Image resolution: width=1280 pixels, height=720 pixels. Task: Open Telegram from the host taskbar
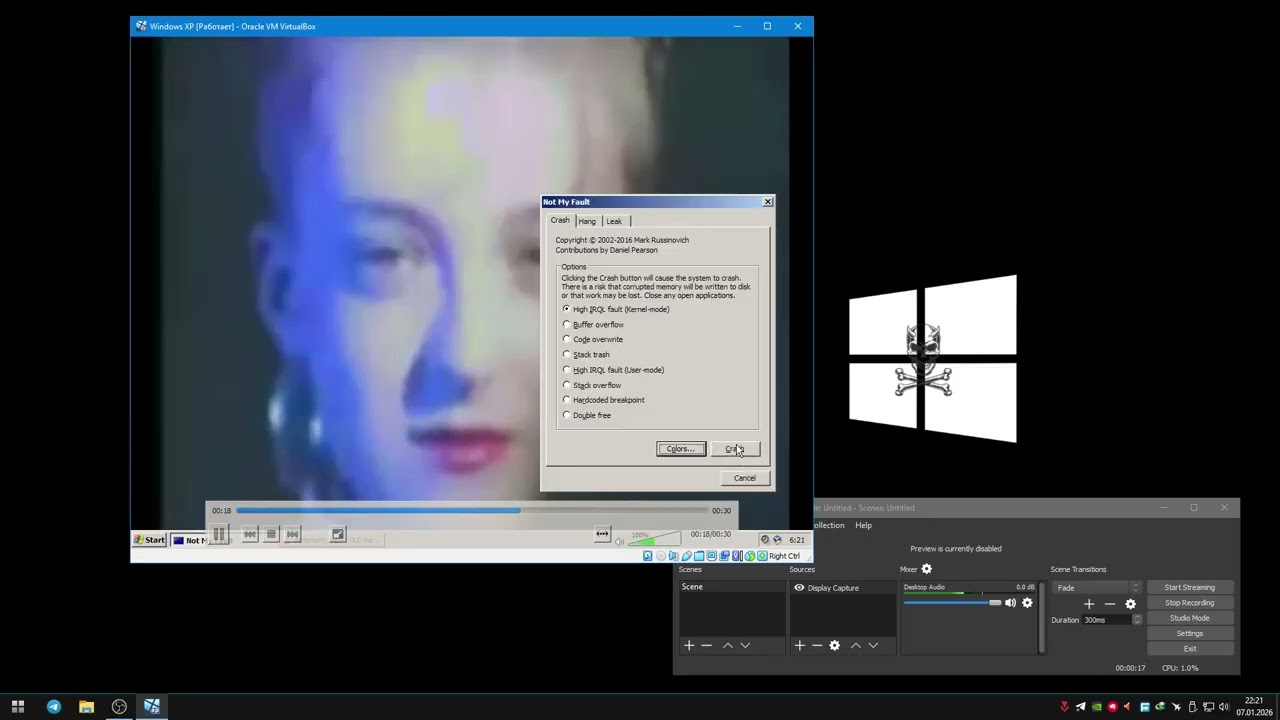coord(54,706)
